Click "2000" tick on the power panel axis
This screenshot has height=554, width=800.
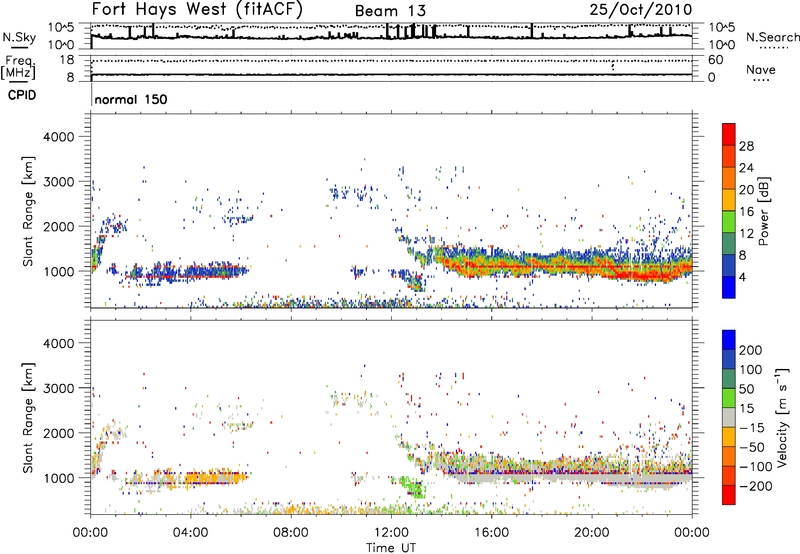click(59, 226)
